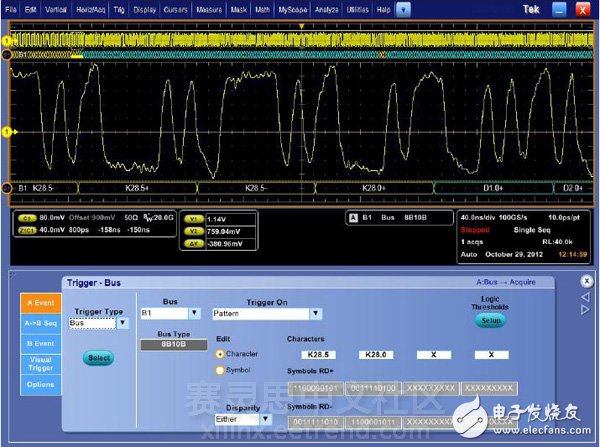Click the channel 1 marker on overview strip
600x447 pixels.
point(8,41)
